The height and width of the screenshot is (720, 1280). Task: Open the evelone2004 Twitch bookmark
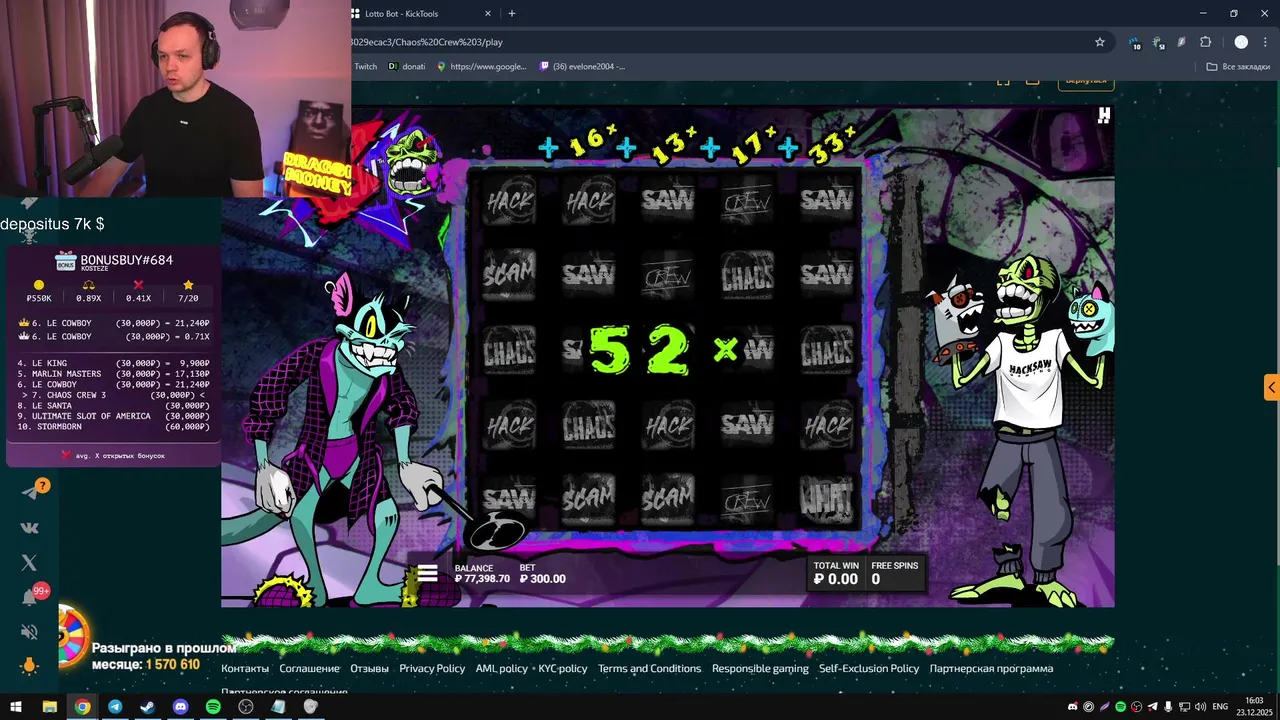coord(582,66)
